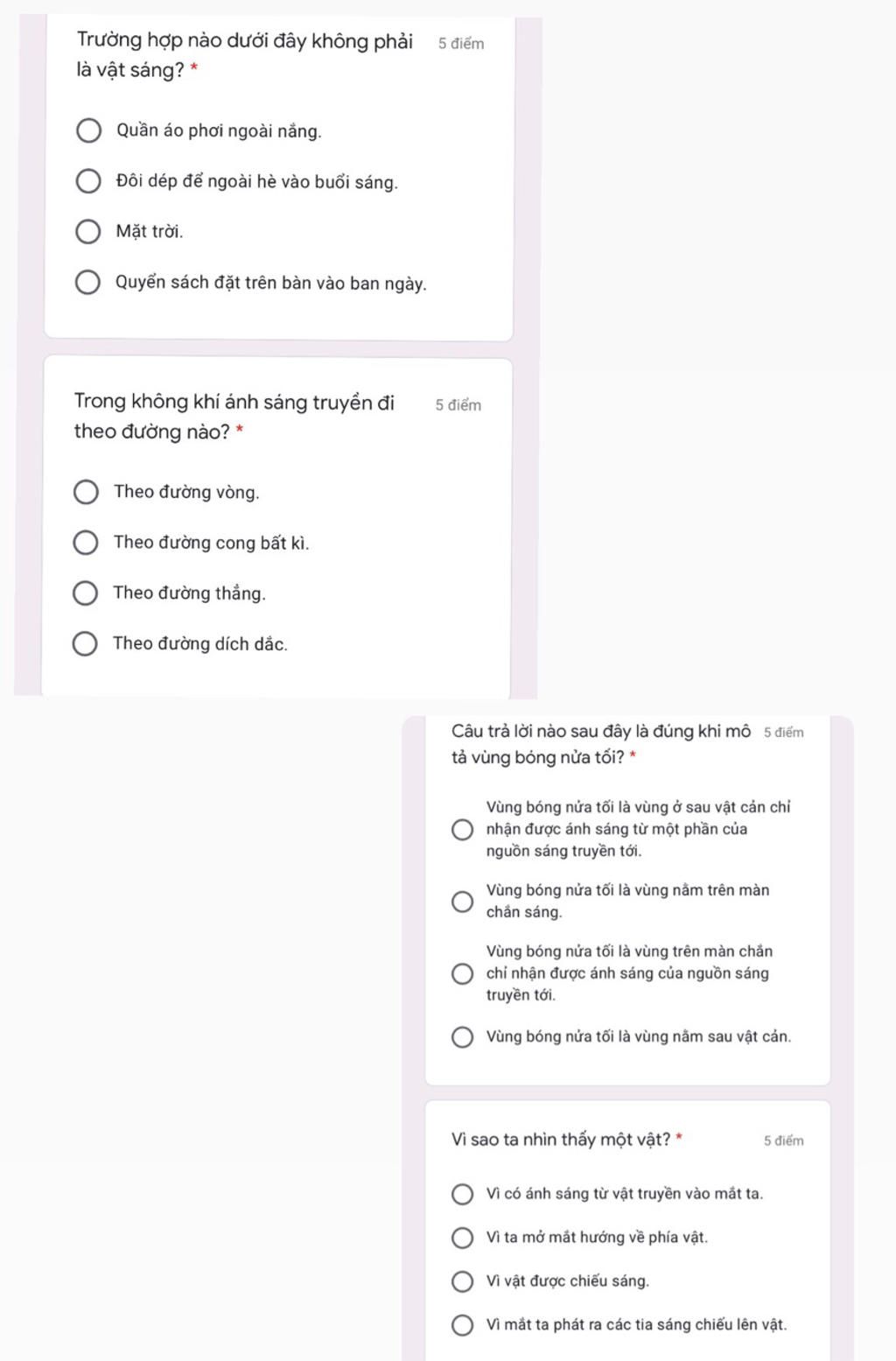896x1361 pixels.
Task: Click the question text "Vì sao ta nhìn thấy một vật?"
Action: (561, 1140)
